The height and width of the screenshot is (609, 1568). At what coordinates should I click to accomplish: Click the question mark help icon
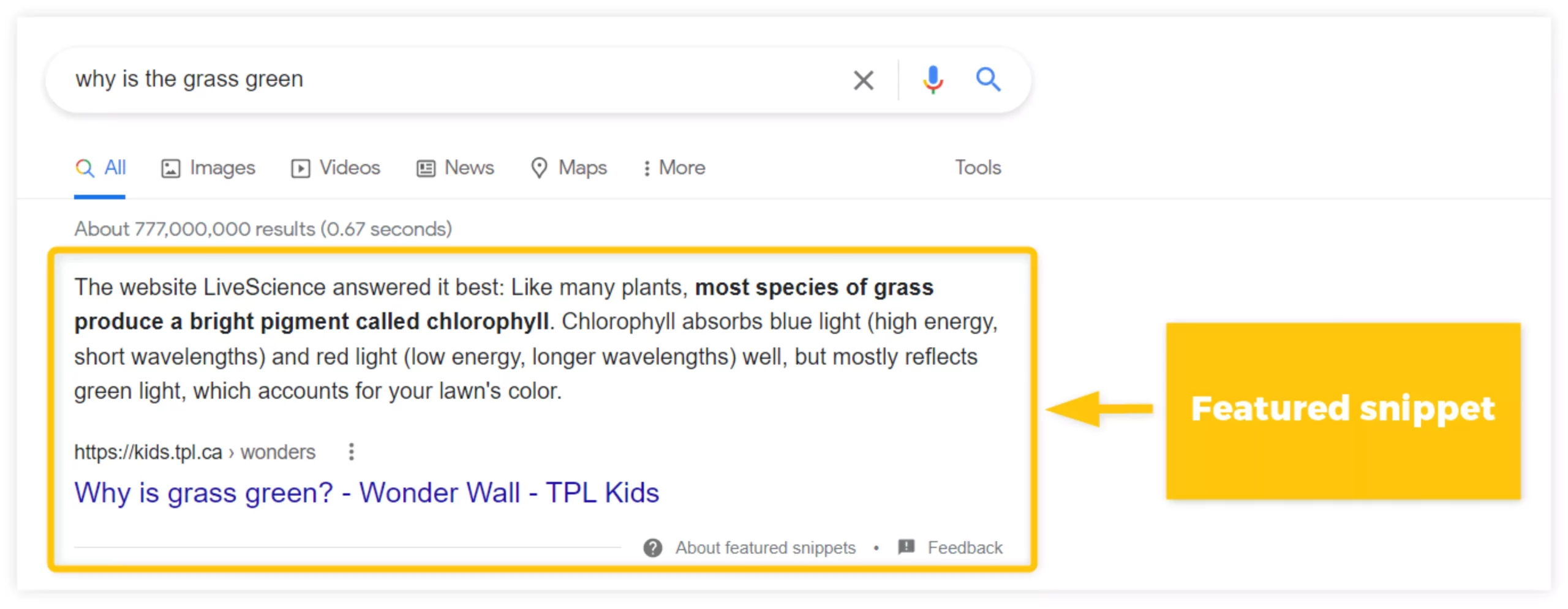[x=652, y=547]
